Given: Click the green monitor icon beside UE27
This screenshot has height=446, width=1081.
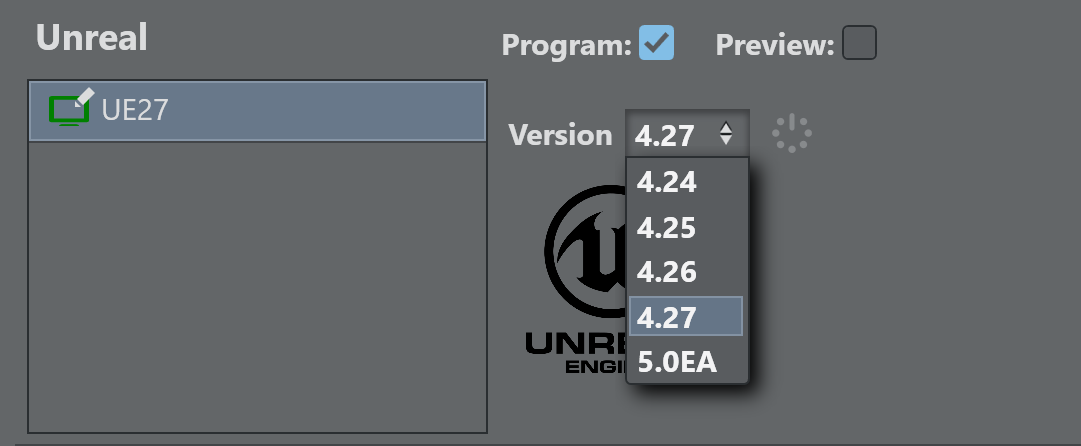Looking at the screenshot, I should (x=68, y=111).
